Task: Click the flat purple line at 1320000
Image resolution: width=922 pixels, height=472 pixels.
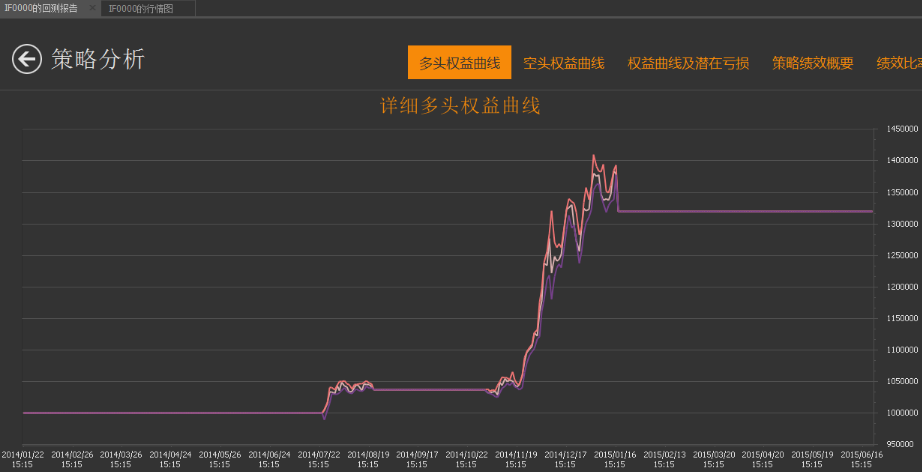Action: (x=745, y=211)
